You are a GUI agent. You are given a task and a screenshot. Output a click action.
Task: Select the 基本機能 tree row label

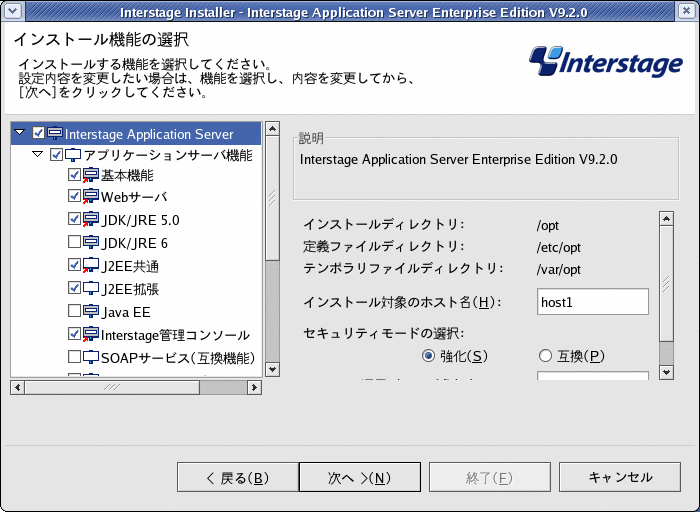(127, 175)
